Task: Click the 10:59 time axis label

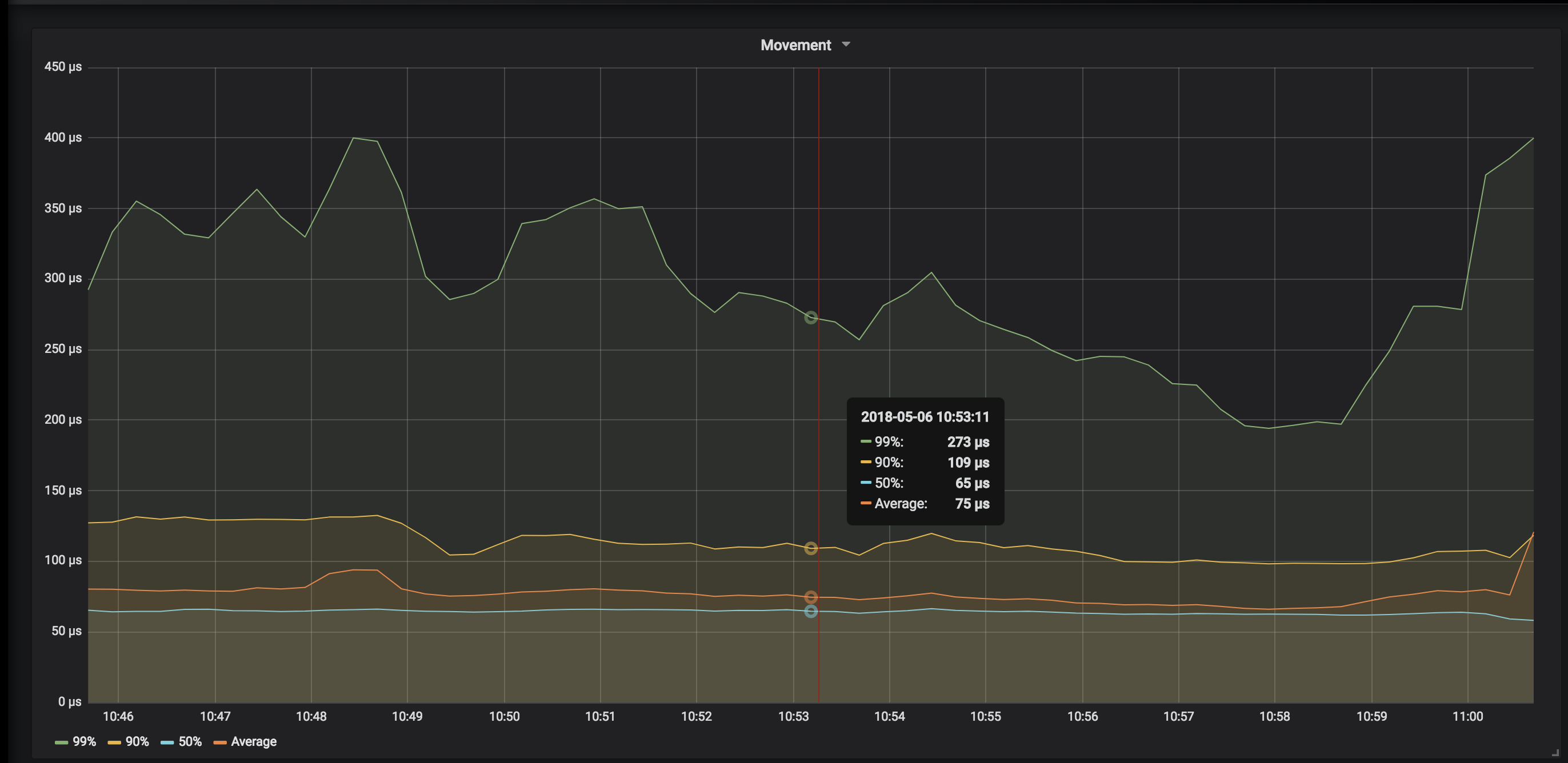Action: [1371, 716]
